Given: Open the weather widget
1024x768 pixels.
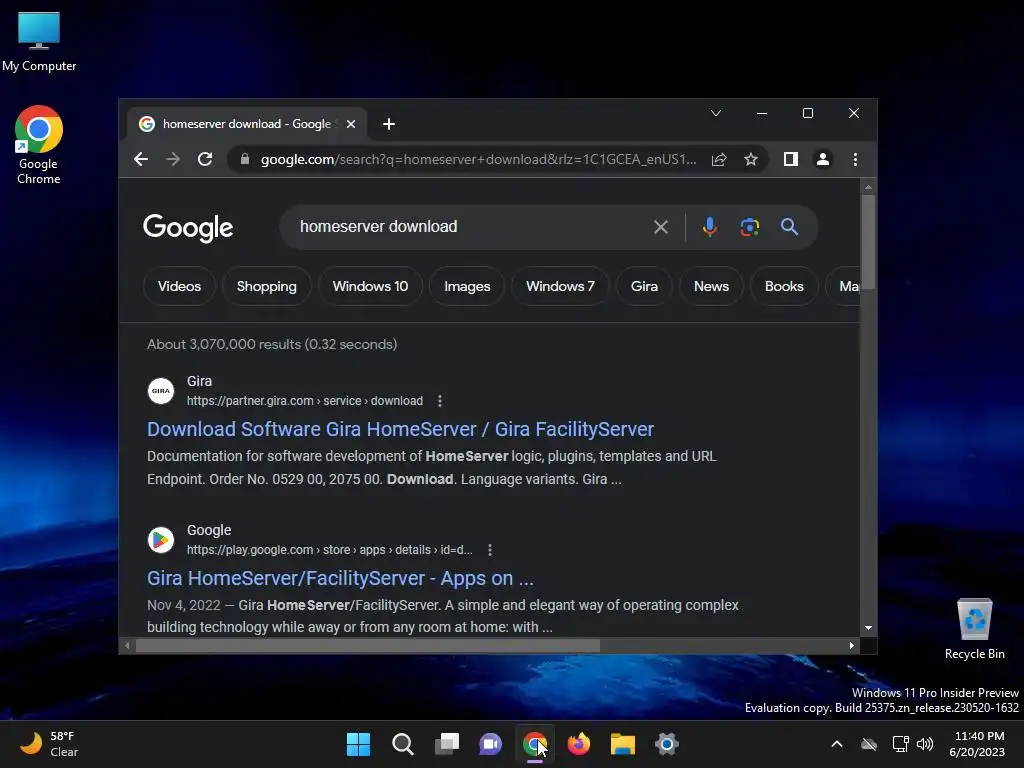Looking at the screenshot, I should click(49, 744).
